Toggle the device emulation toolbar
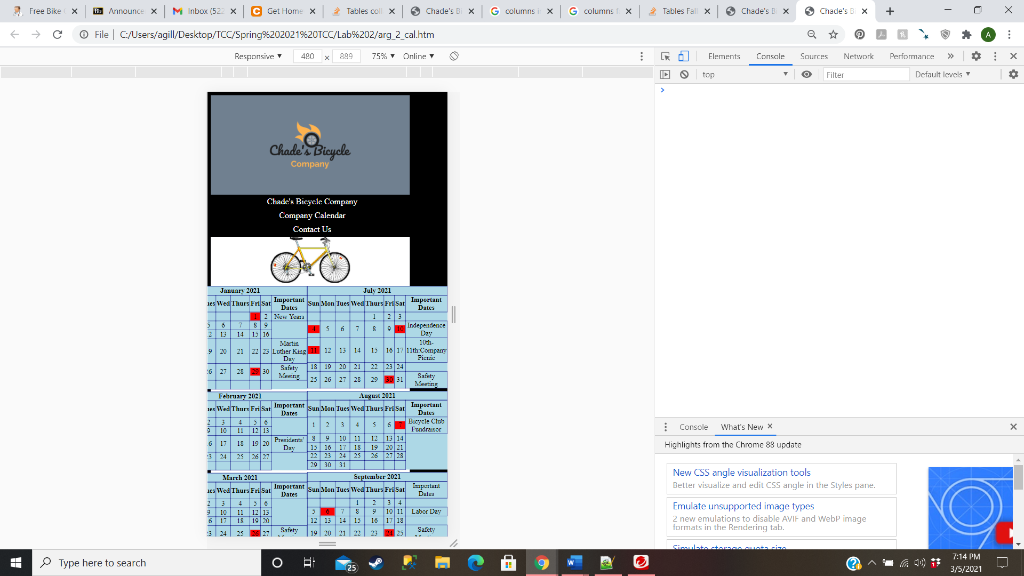The image size is (1024, 576). click(x=685, y=56)
